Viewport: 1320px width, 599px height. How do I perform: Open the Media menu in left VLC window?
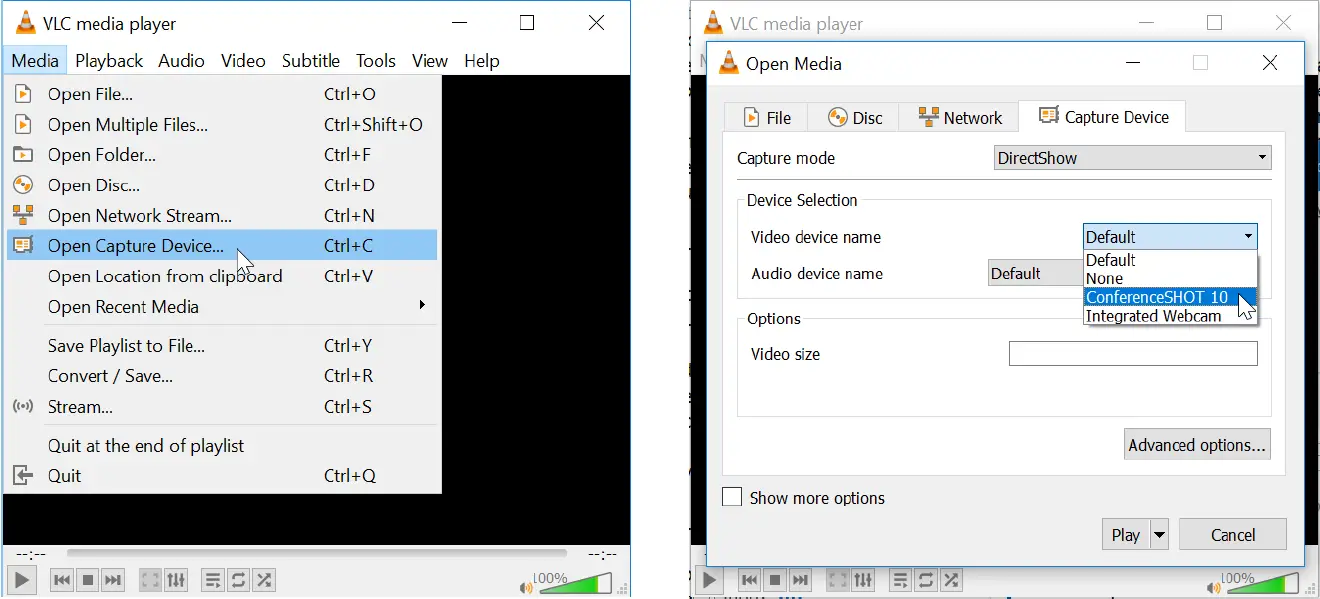tap(35, 61)
